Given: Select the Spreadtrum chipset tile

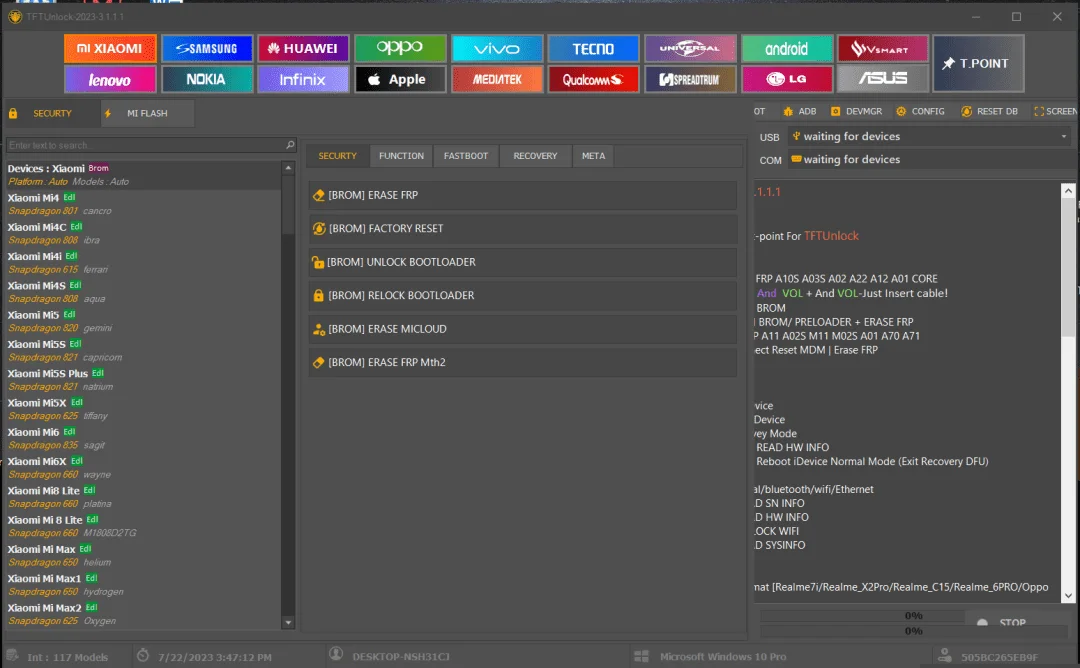Looking at the screenshot, I should [690, 79].
